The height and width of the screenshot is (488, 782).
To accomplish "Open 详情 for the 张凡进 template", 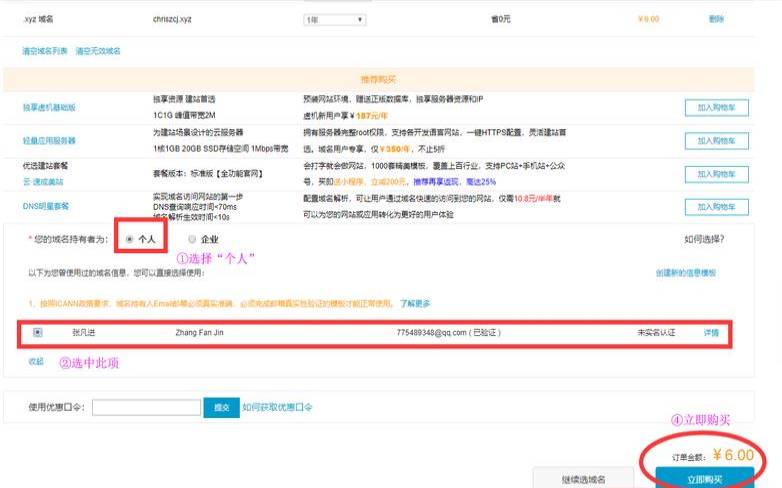I will pos(711,333).
